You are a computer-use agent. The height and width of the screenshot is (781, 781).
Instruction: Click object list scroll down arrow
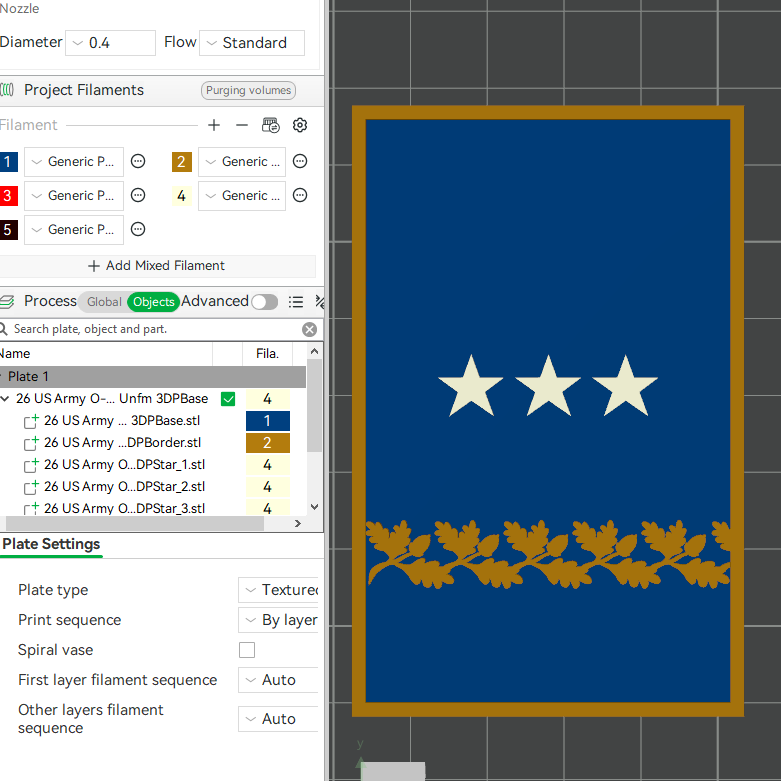(314, 507)
